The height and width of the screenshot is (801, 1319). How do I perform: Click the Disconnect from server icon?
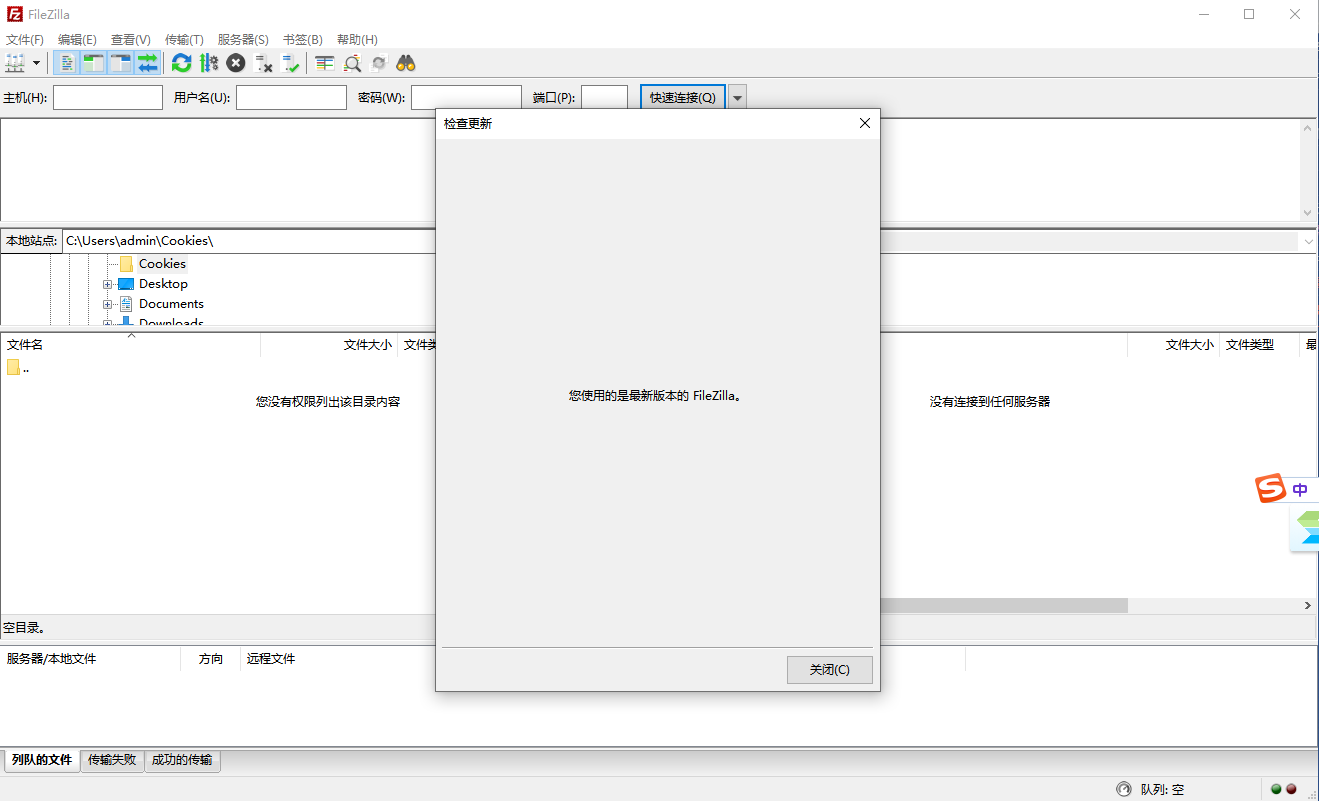pos(263,63)
